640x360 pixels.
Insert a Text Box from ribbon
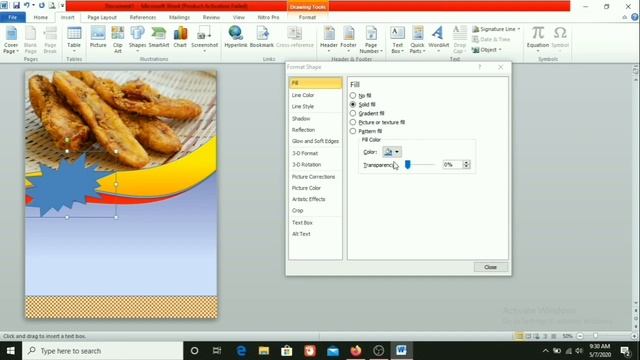click(x=397, y=39)
